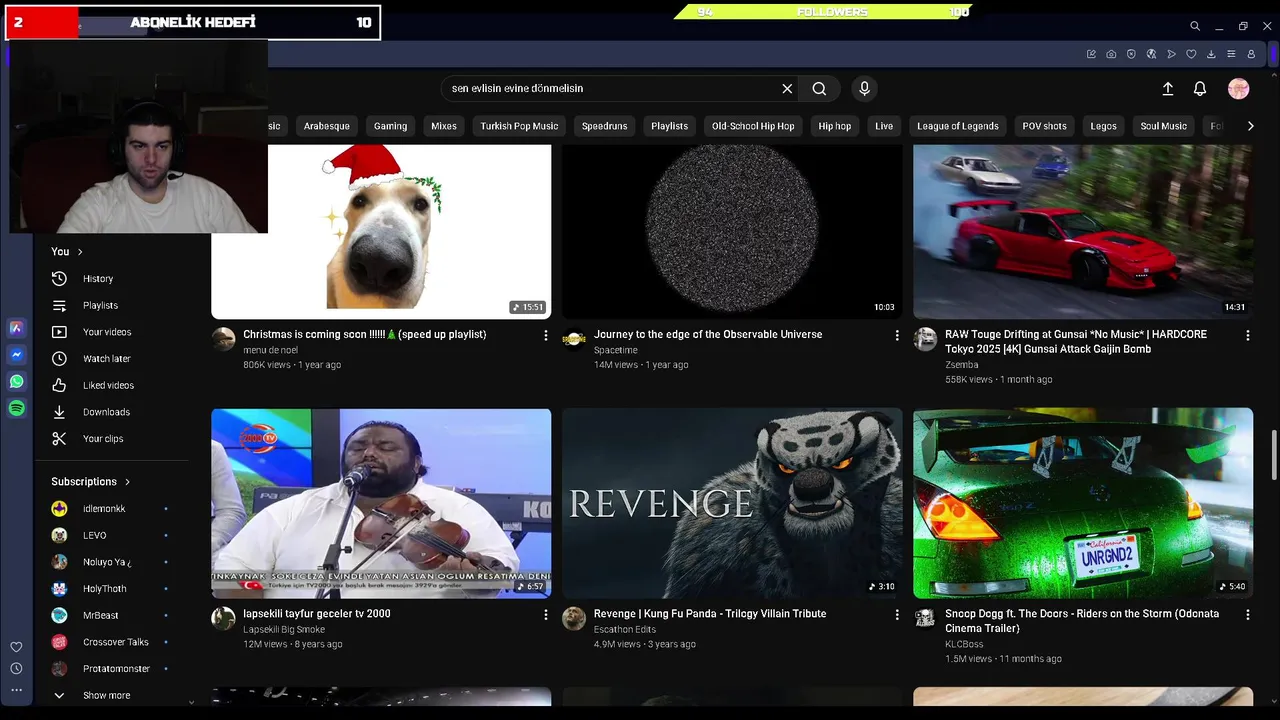The width and height of the screenshot is (1280, 720).
Task: Select the Soul Music chip
Action: [x=1164, y=126]
